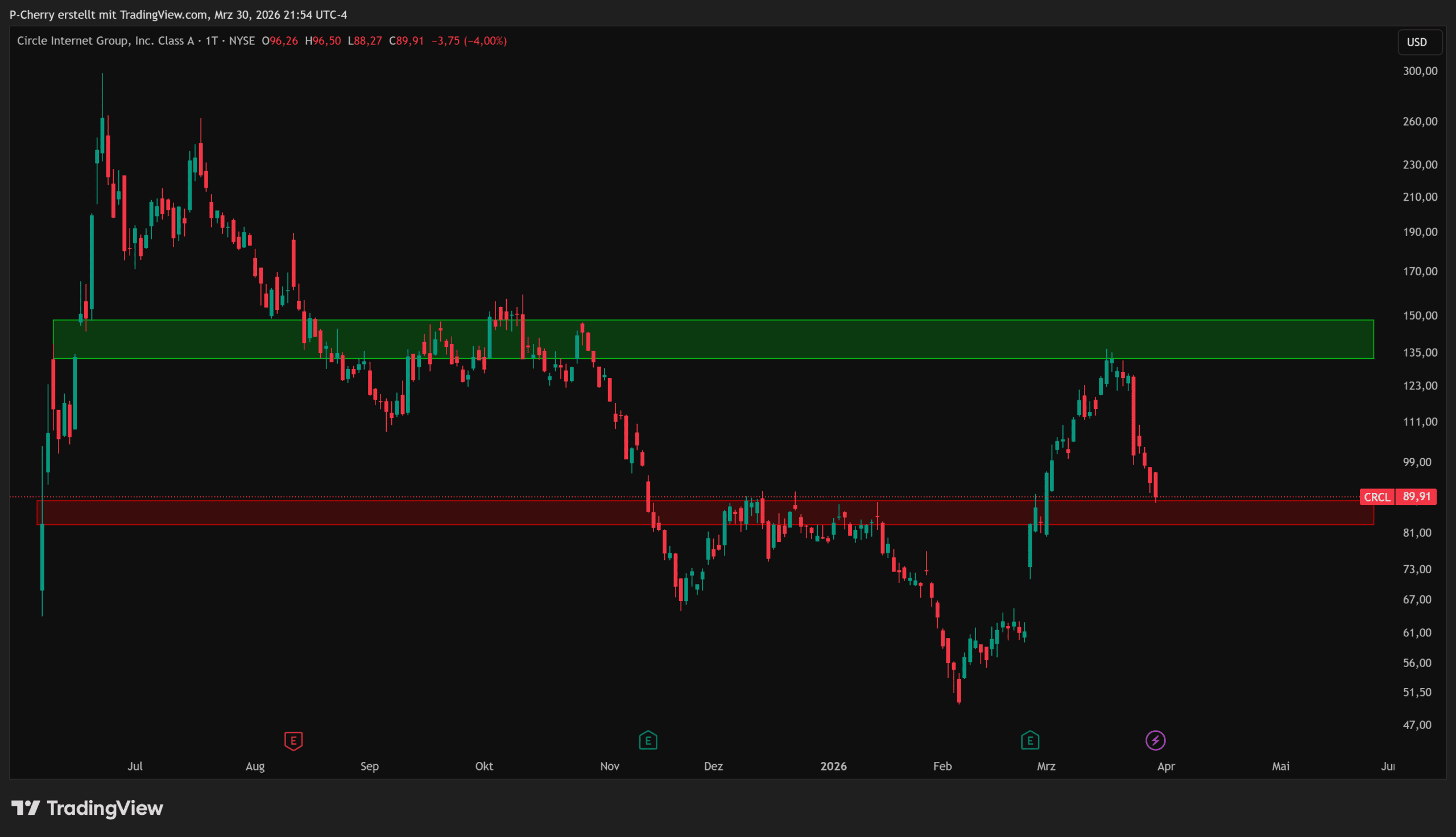Click the 300,00 price axis label
The image size is (1456, 837).
pos(1419,71)
